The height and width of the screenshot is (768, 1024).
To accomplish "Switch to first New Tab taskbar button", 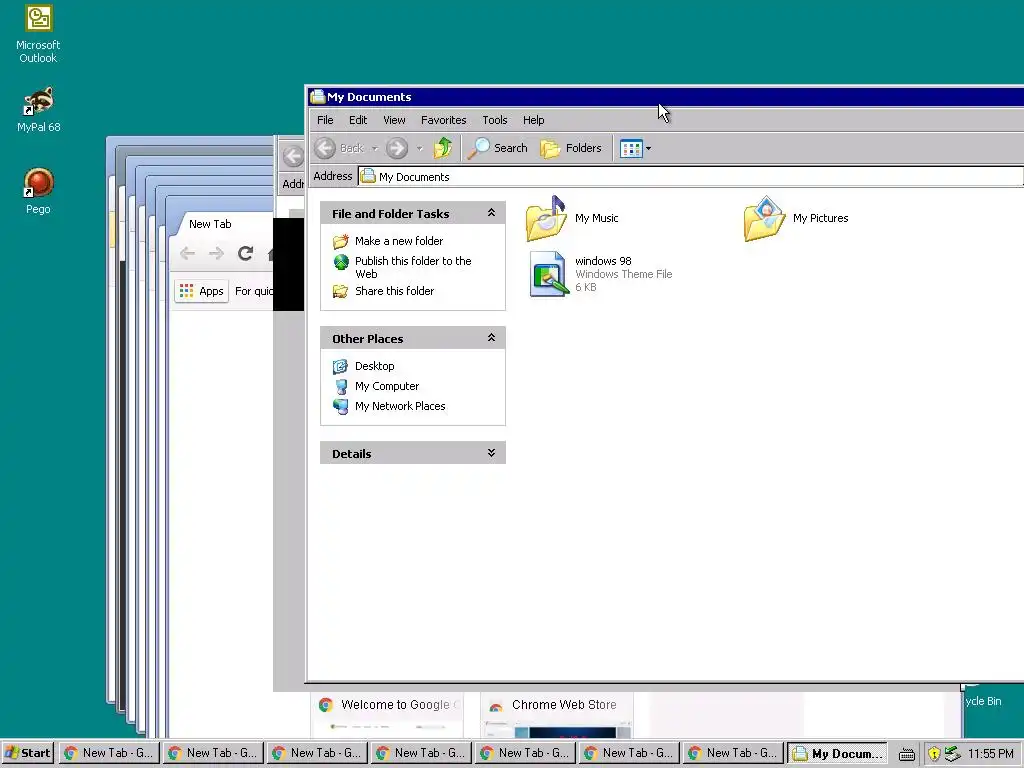I will pyautogui.click(x=108, y=753).
